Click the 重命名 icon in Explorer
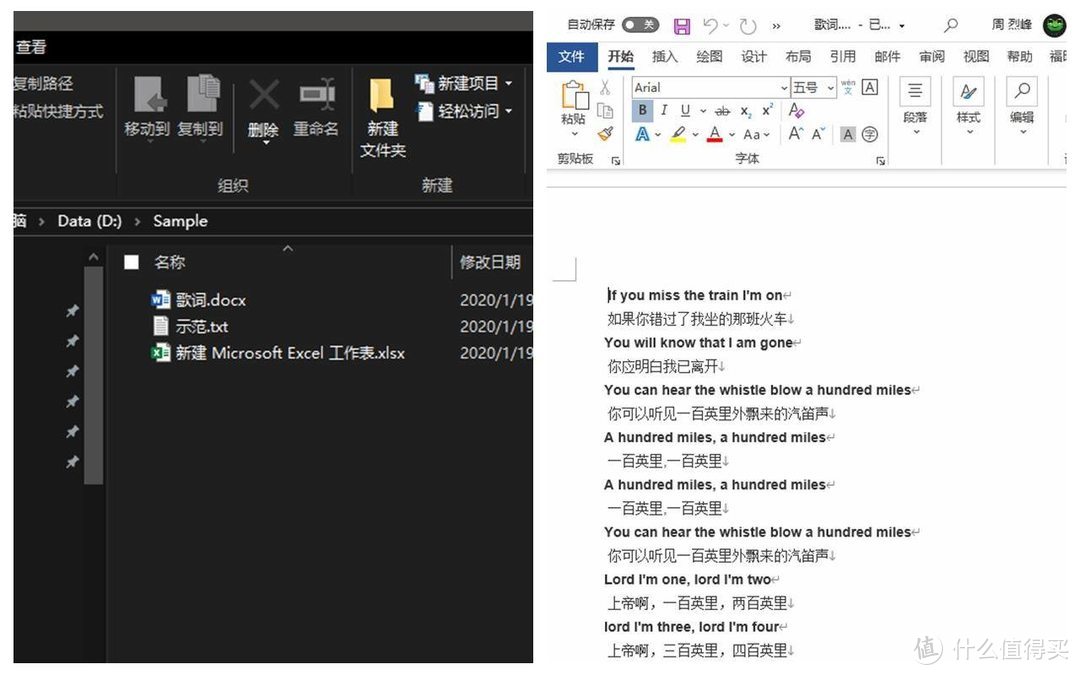 pyautogui.click(x=317, y=94)
